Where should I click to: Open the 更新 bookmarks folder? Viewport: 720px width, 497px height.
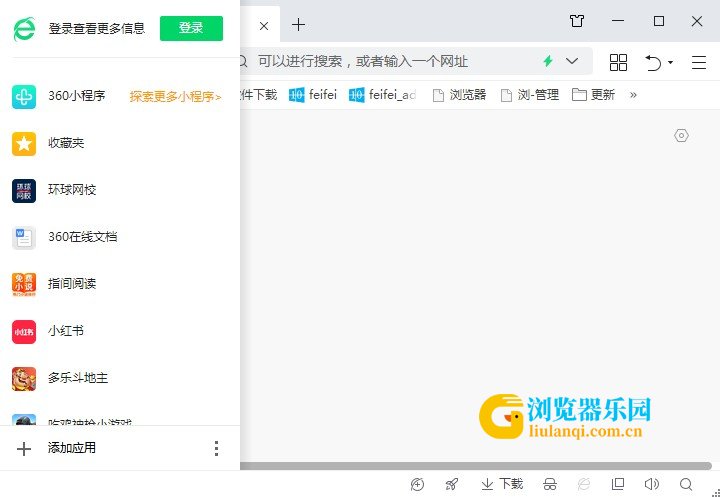pos(593,95)
